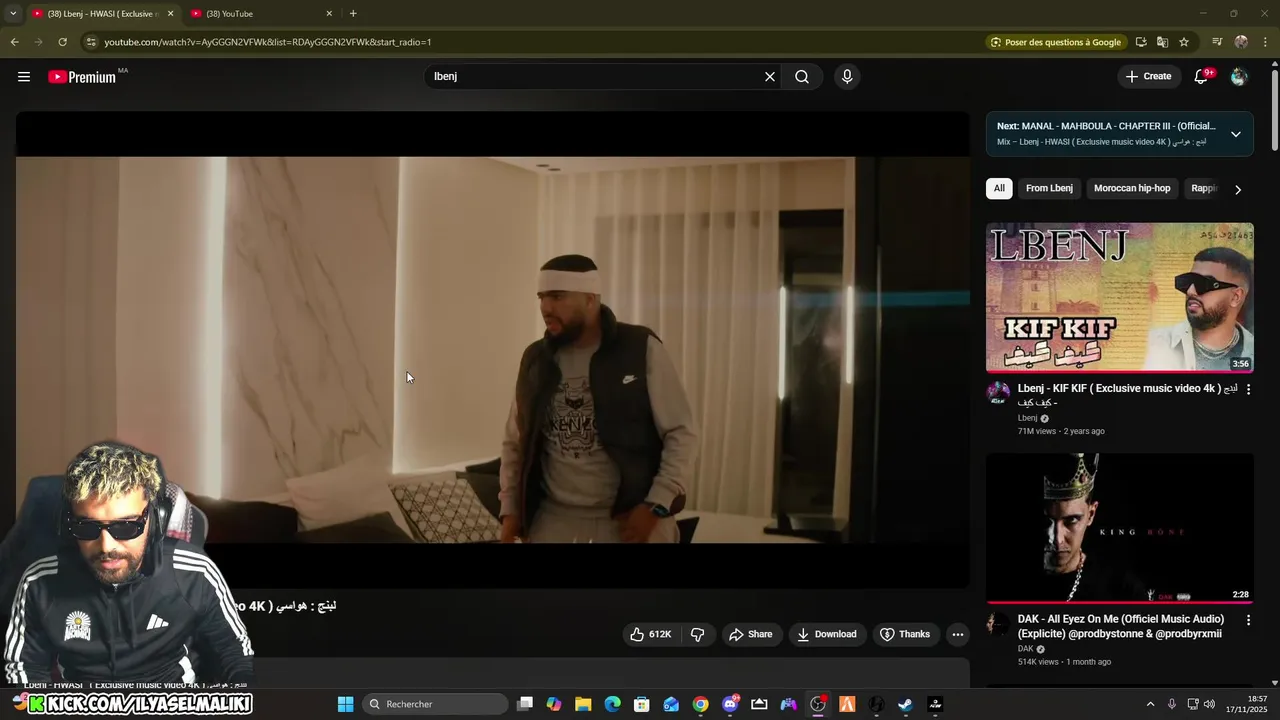Install app icon in address bar

[x=1141, y=42]
